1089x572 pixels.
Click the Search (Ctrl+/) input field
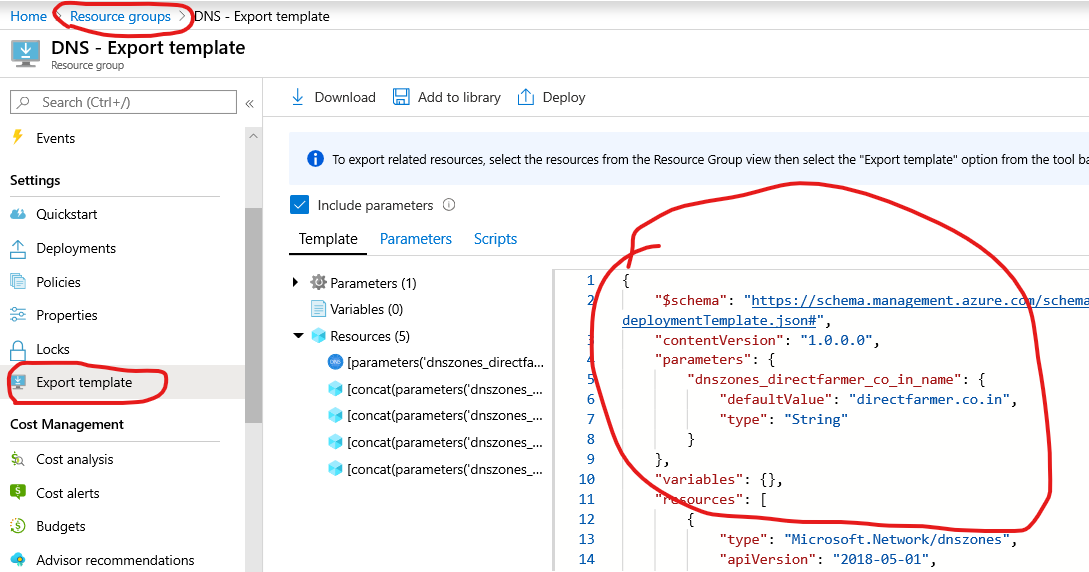click(x=124, y=102)
